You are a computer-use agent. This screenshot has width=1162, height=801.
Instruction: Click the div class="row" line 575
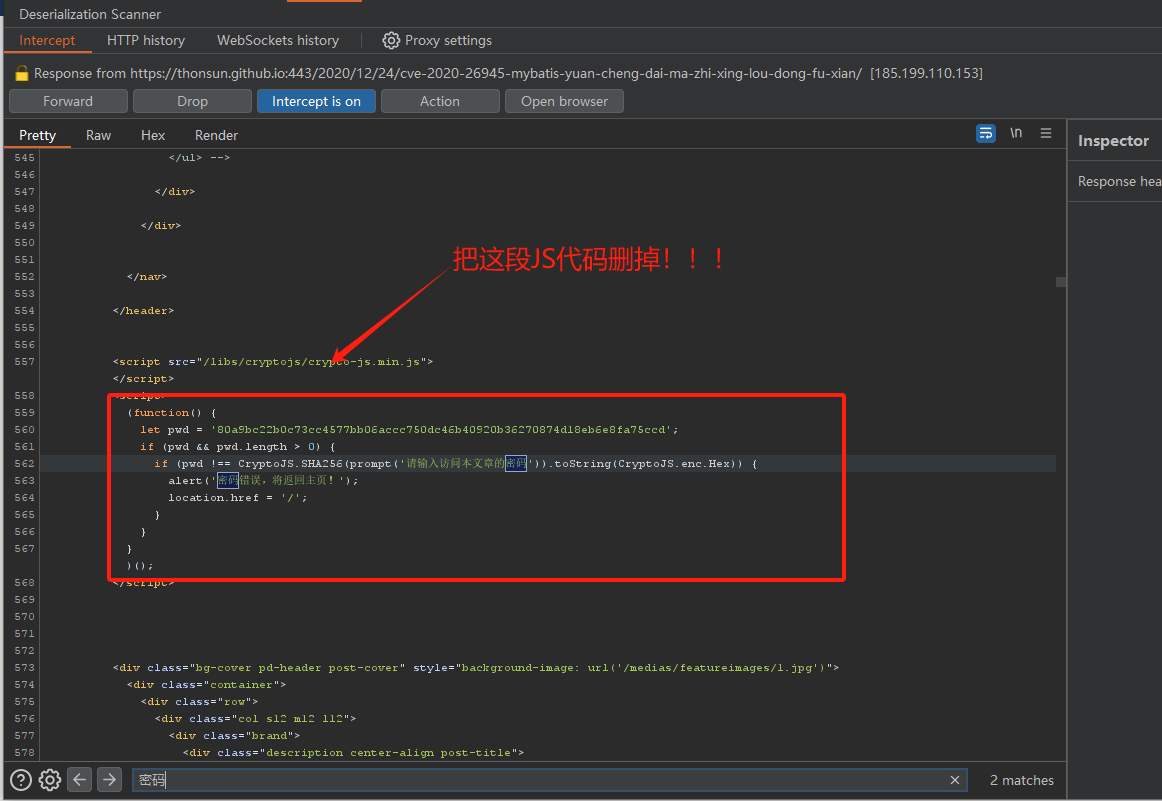tap(199, 701)
